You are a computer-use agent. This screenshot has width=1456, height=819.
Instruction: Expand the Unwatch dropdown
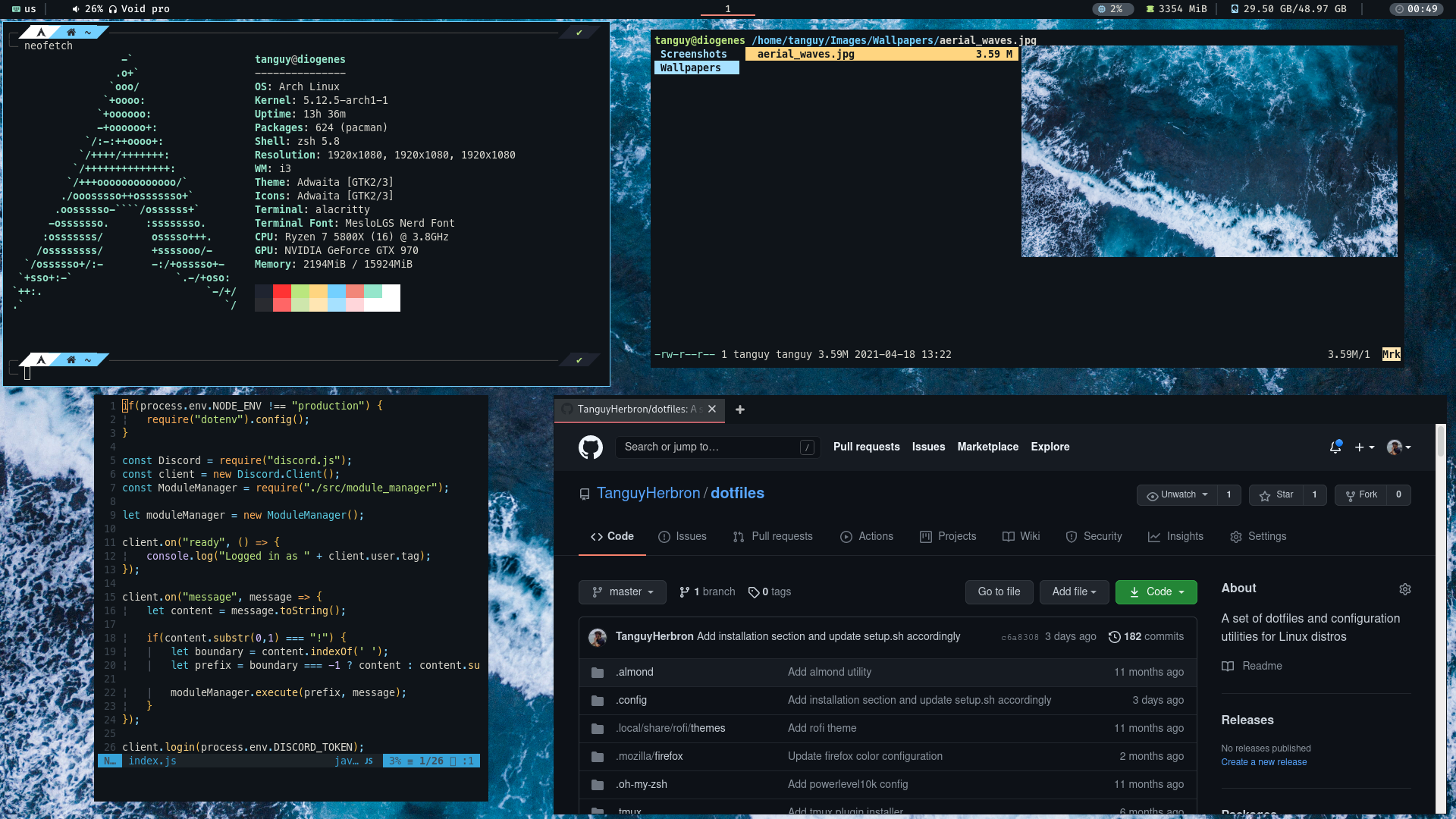1177,495
